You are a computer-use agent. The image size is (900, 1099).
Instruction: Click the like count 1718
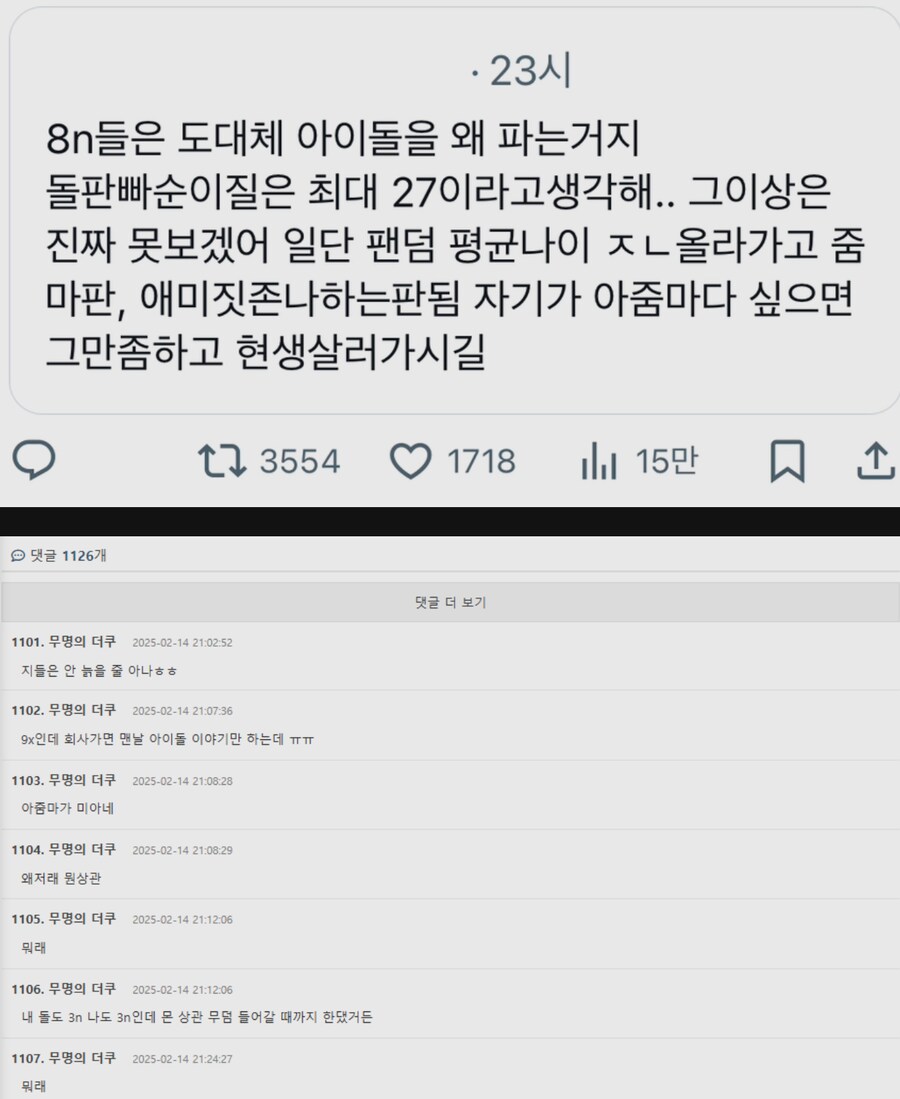click(482, 461)
